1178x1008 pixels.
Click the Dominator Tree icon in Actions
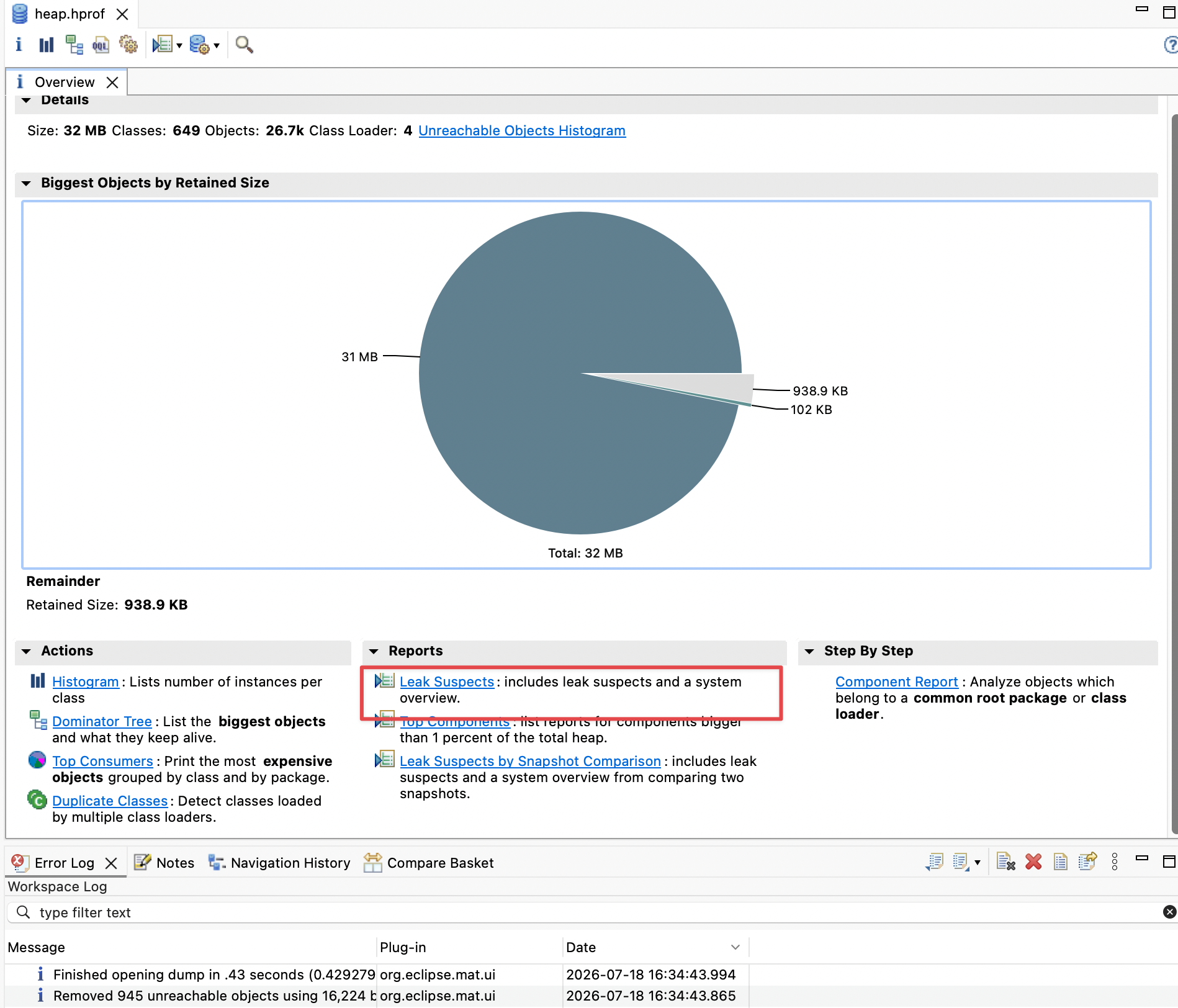pos(38,720)
